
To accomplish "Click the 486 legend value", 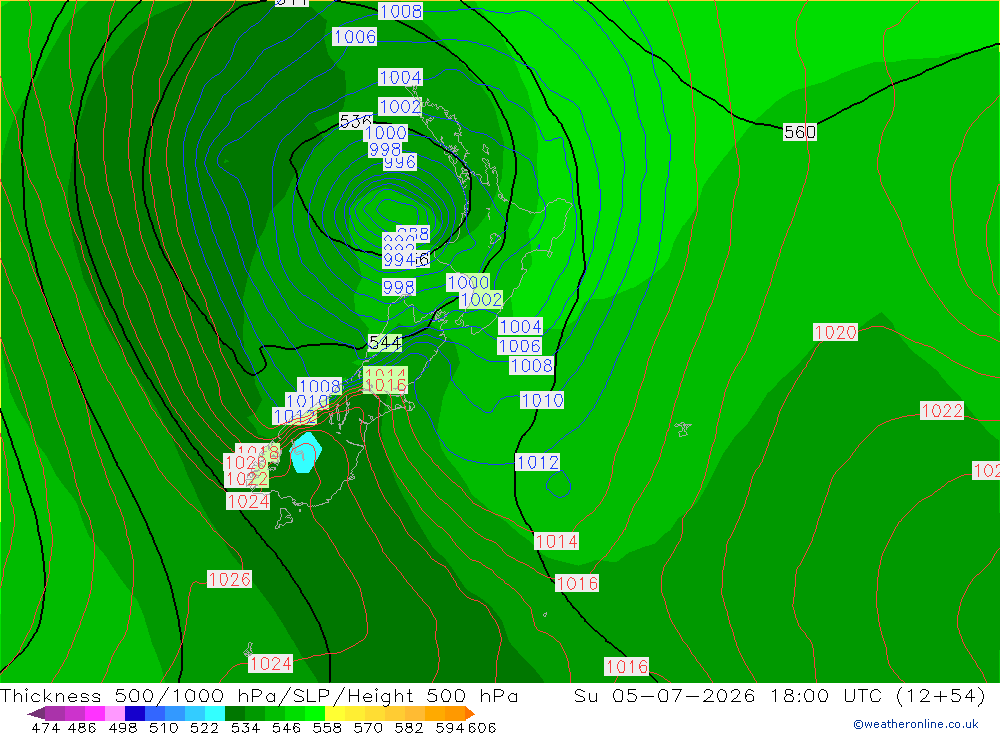I will pyautogui.click(x=82, y=727).
